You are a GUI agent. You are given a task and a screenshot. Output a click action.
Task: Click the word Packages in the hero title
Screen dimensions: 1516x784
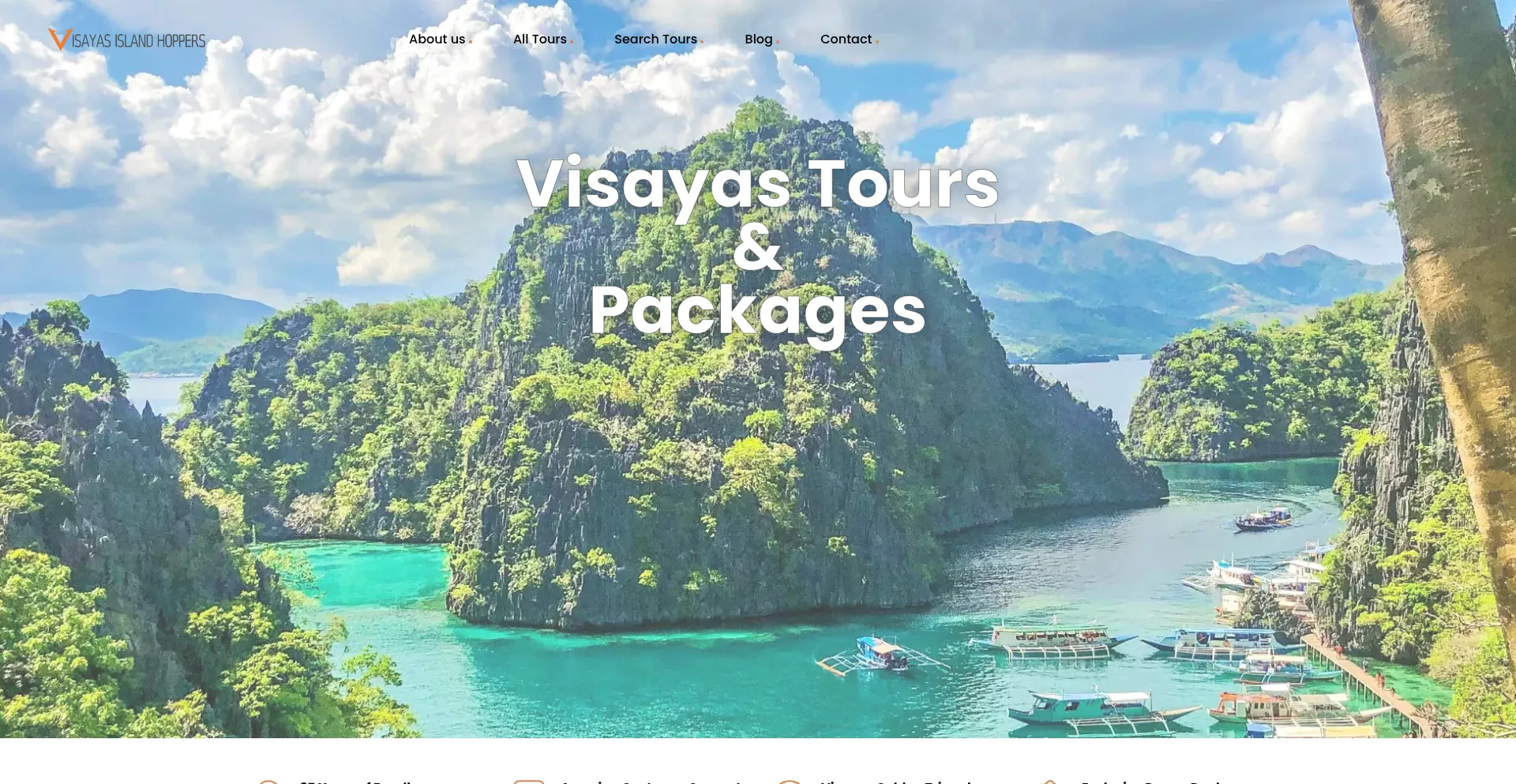758,312
